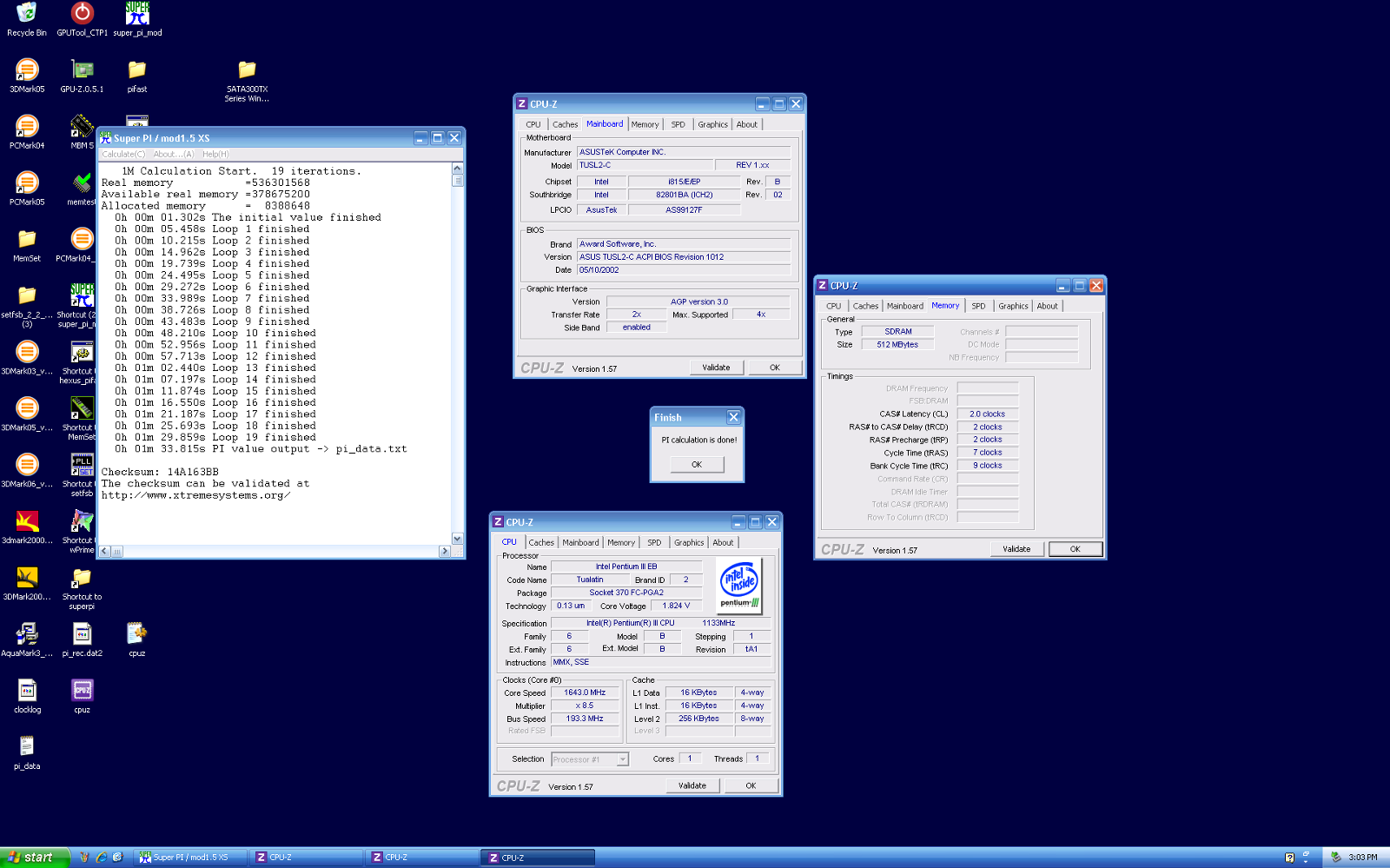Open the pifast folder on the desktop

(137, 76)
